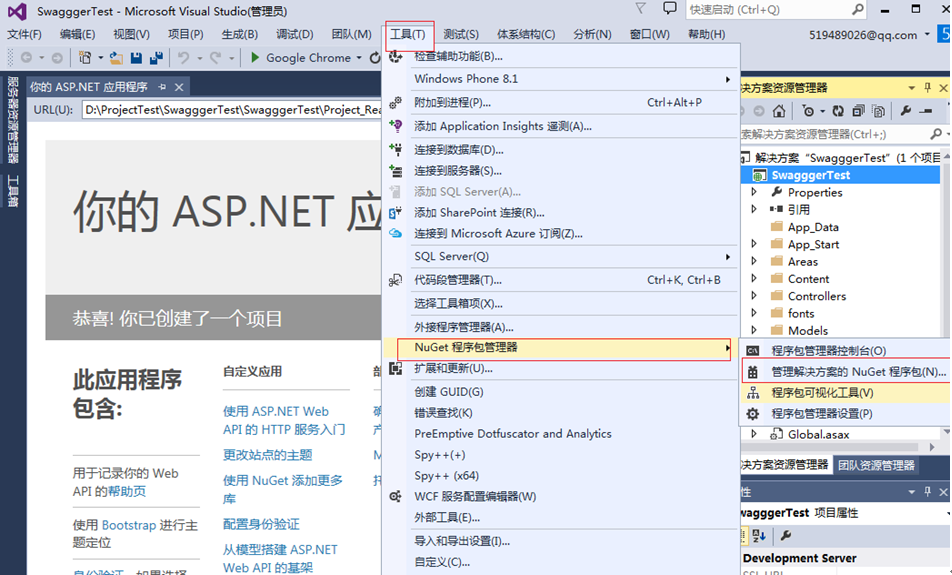Click the Navigate Backward toolbar icon
The width and height of the screenshot is (952, 575).
tap(26, 58)
